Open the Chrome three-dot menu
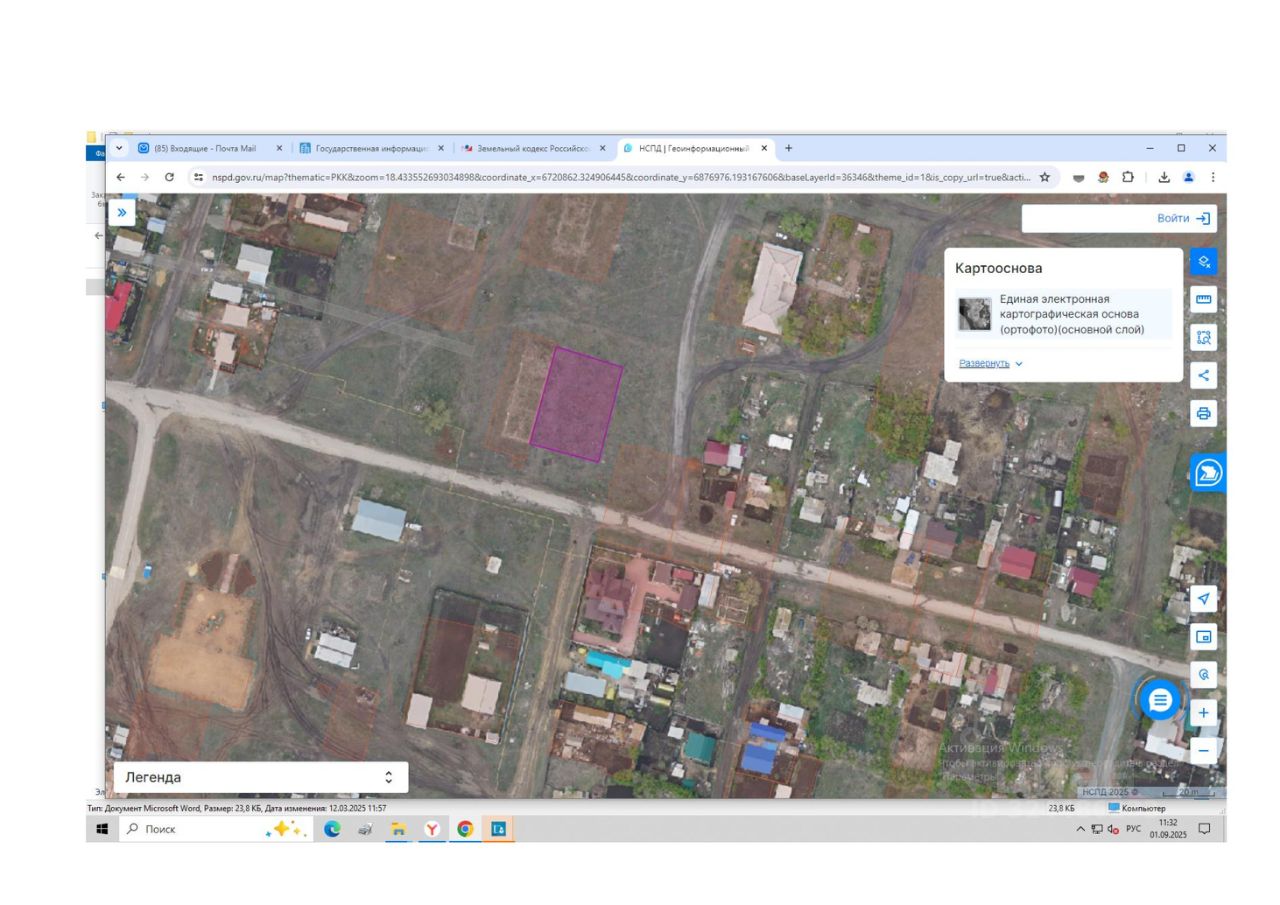 (1213, 177)
